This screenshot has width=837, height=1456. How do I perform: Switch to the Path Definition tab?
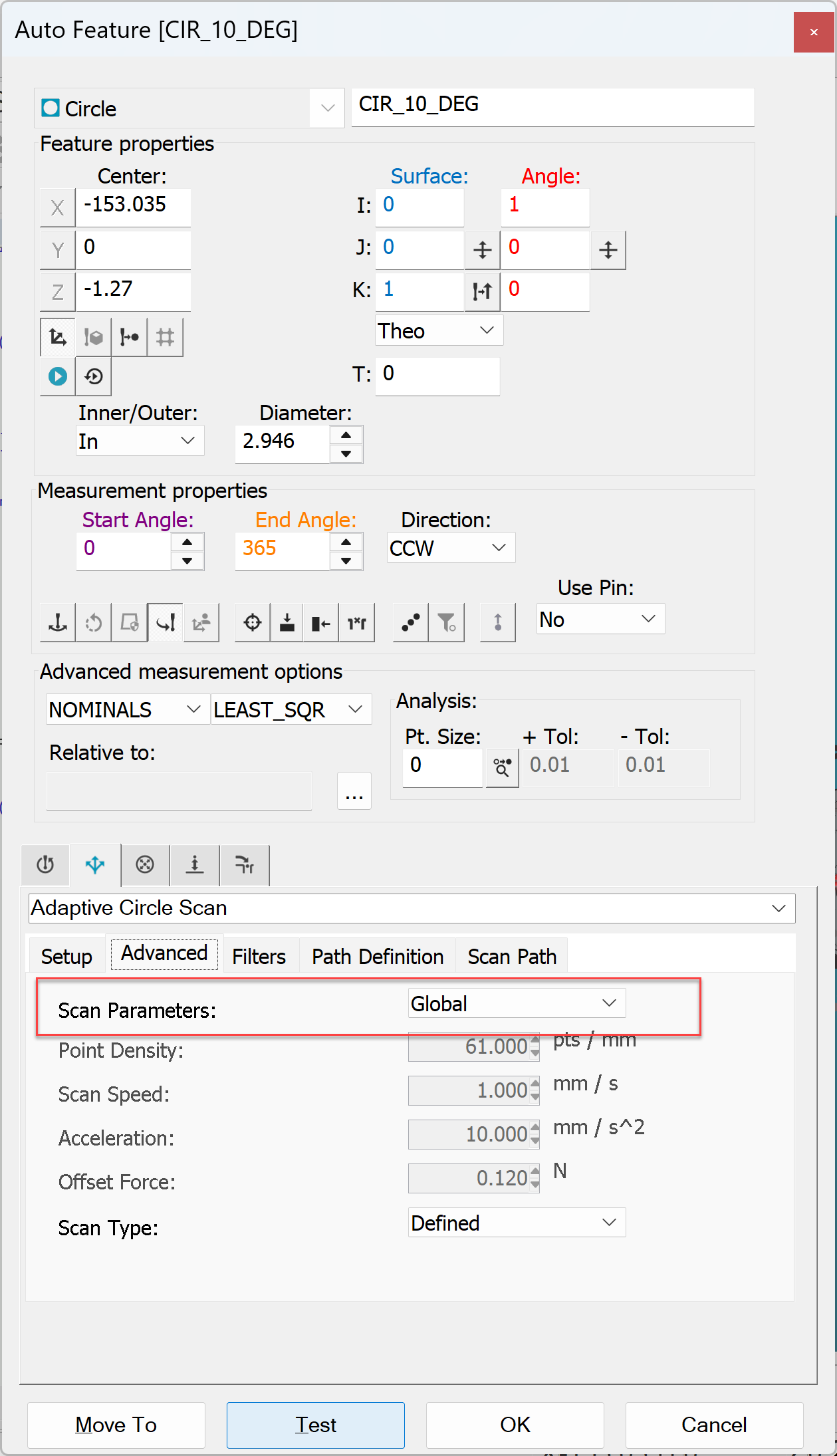point(377,956)
